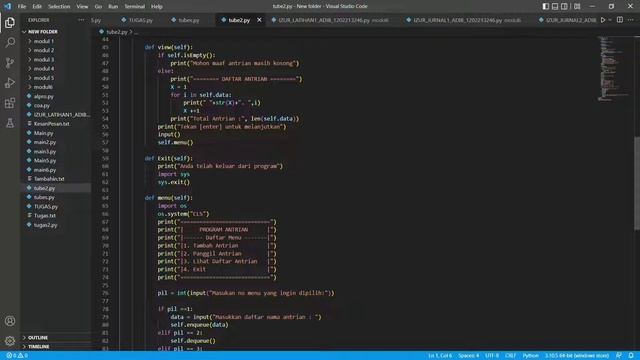Select Python interpreter version in status bar
640x360 pixels.
tap(577, 356)
